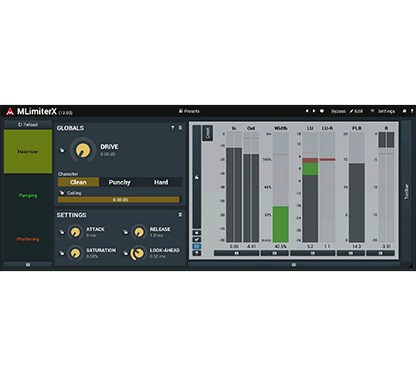Click the DRIVE knob

(83, 150)
